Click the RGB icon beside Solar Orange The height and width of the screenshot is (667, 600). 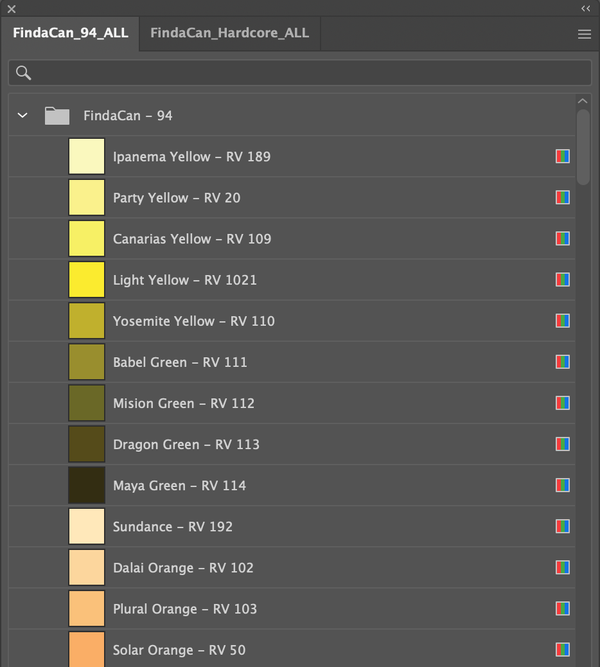click(563, 649)
